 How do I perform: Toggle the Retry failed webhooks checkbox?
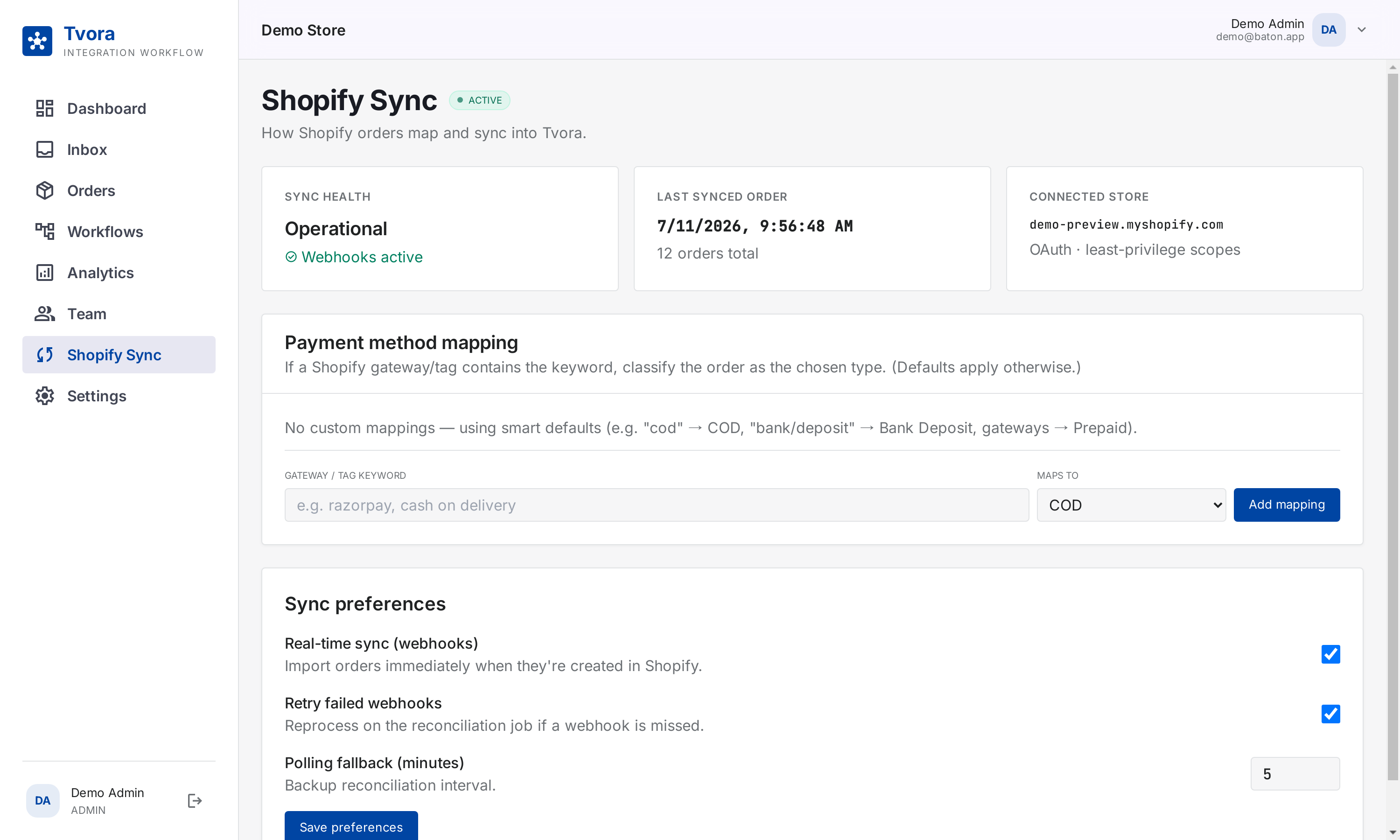[x=1330, y=714]
